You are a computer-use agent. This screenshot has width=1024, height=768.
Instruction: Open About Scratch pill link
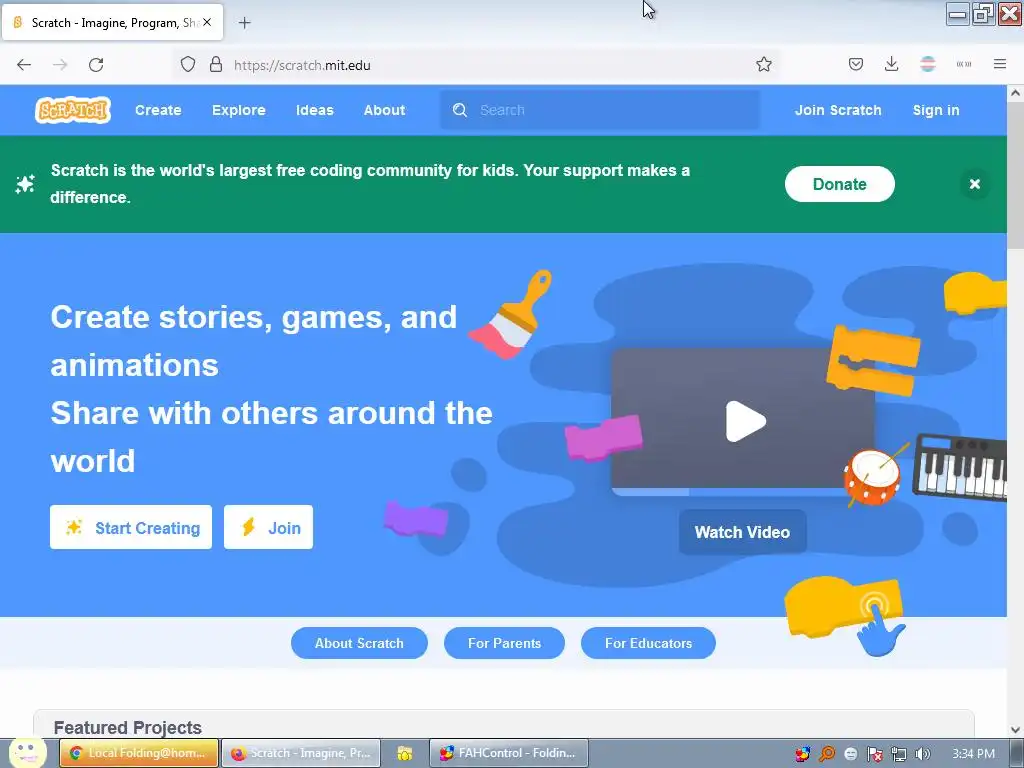point(359,643)
